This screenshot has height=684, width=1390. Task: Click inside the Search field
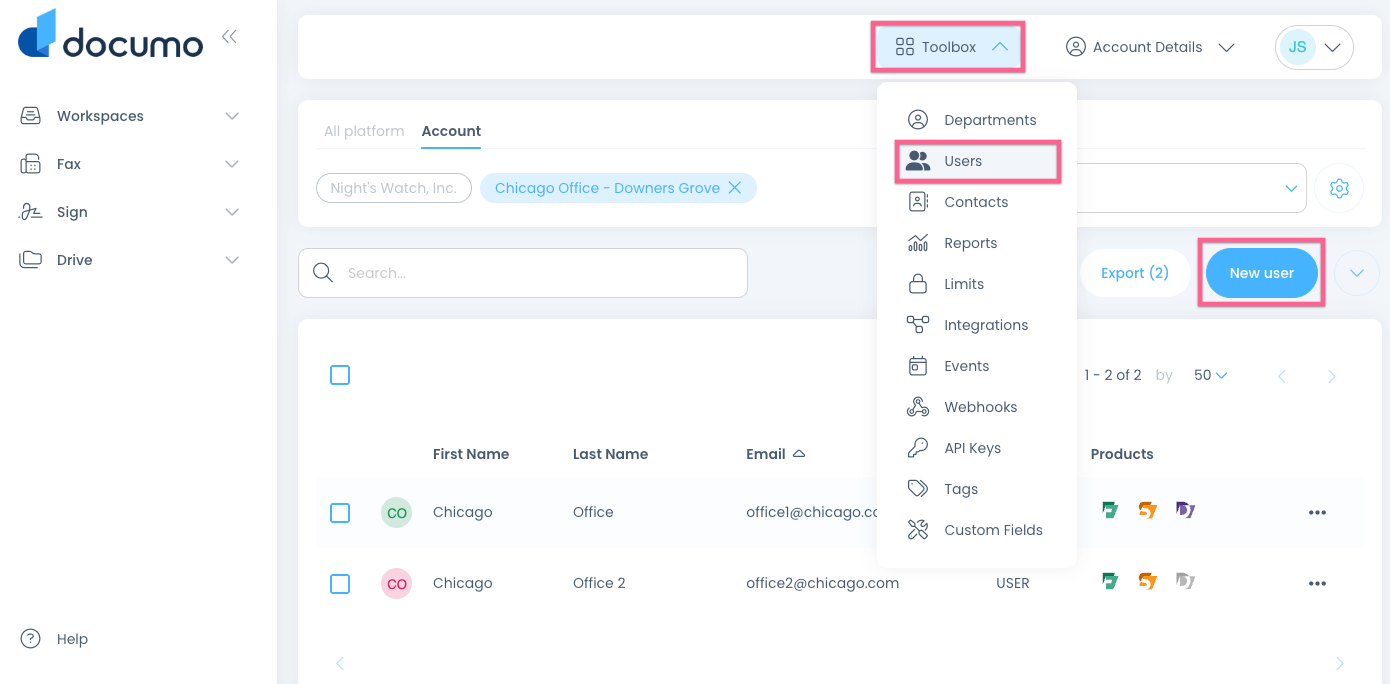click(x=522, y=272)
